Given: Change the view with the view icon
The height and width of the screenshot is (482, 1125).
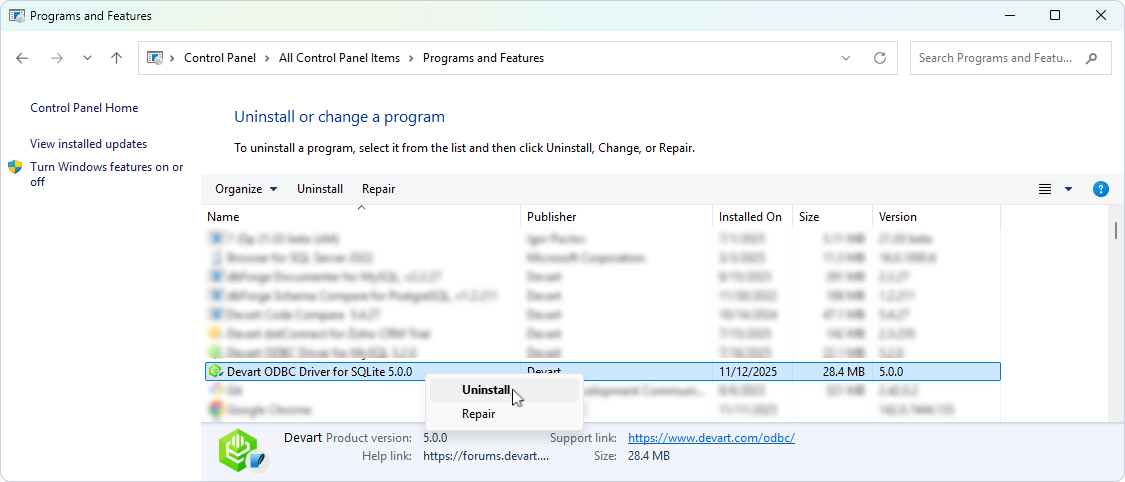Looking at the screenshot, I should click(x=1045, y=189).
